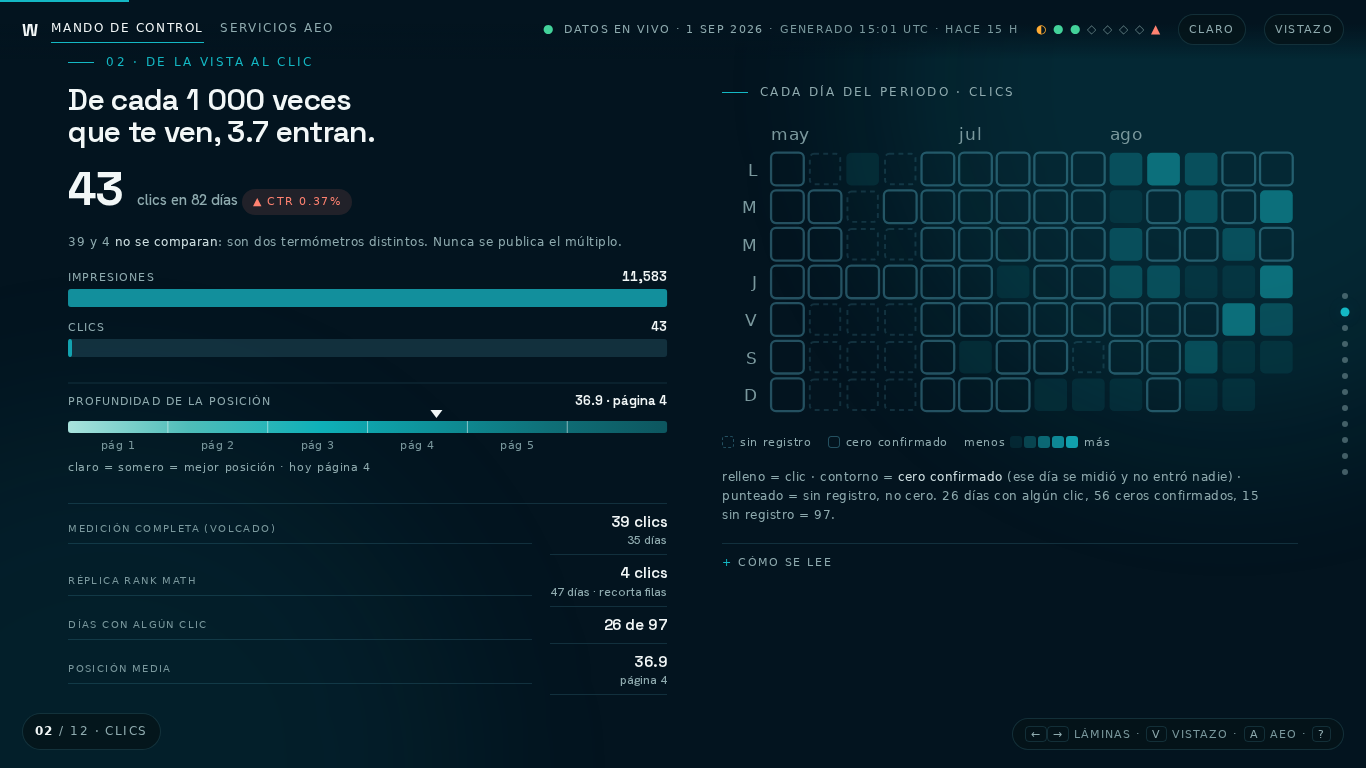Click the 'may' month label
1366x768 pixels.
[x=790, y=135]
